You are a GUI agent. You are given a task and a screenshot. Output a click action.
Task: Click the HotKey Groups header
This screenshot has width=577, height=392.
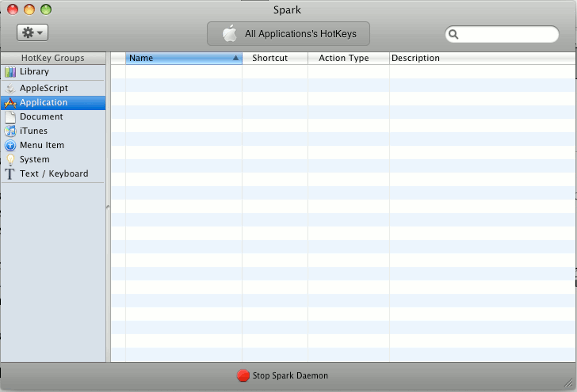tap(53, 58)
